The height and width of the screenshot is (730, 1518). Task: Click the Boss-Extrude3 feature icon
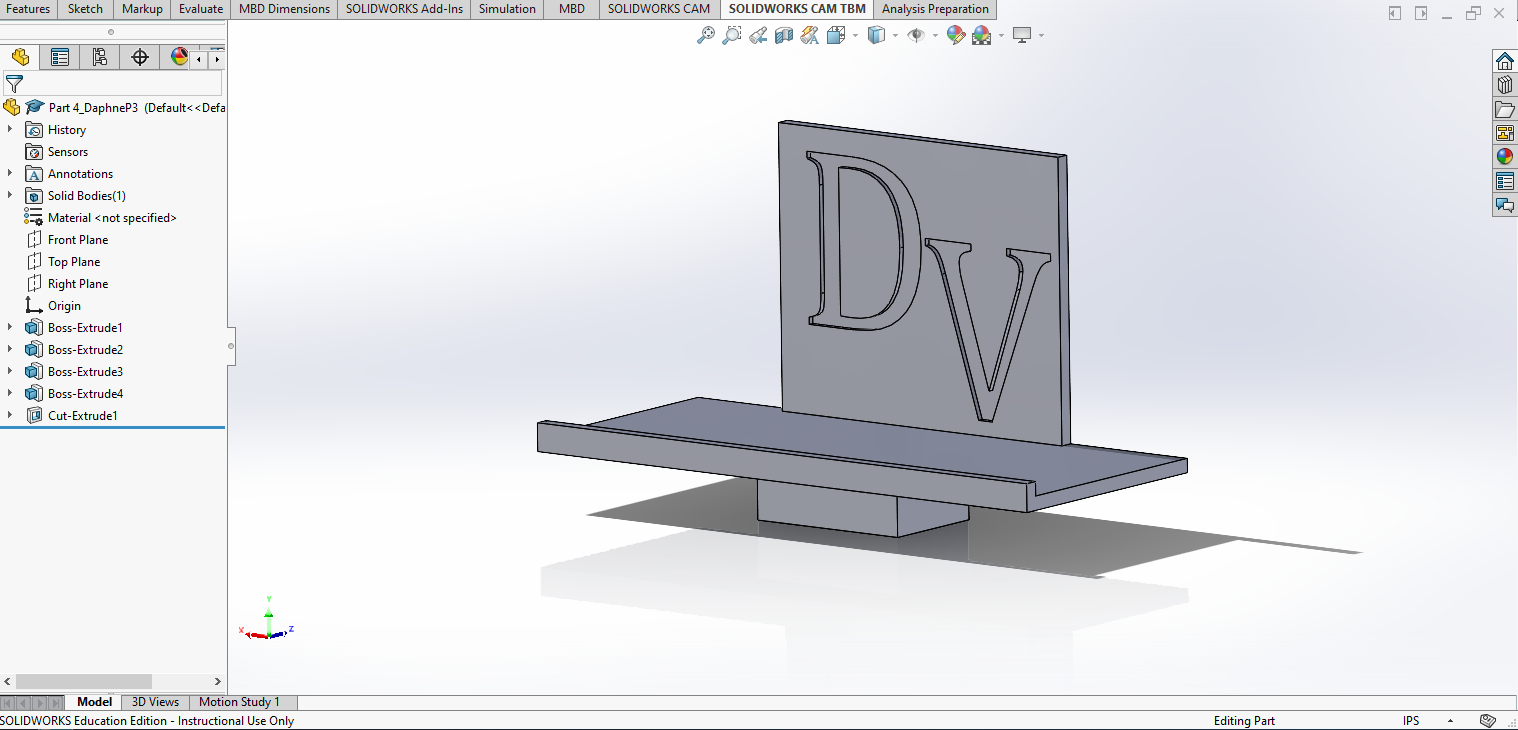tap(33, 372)
